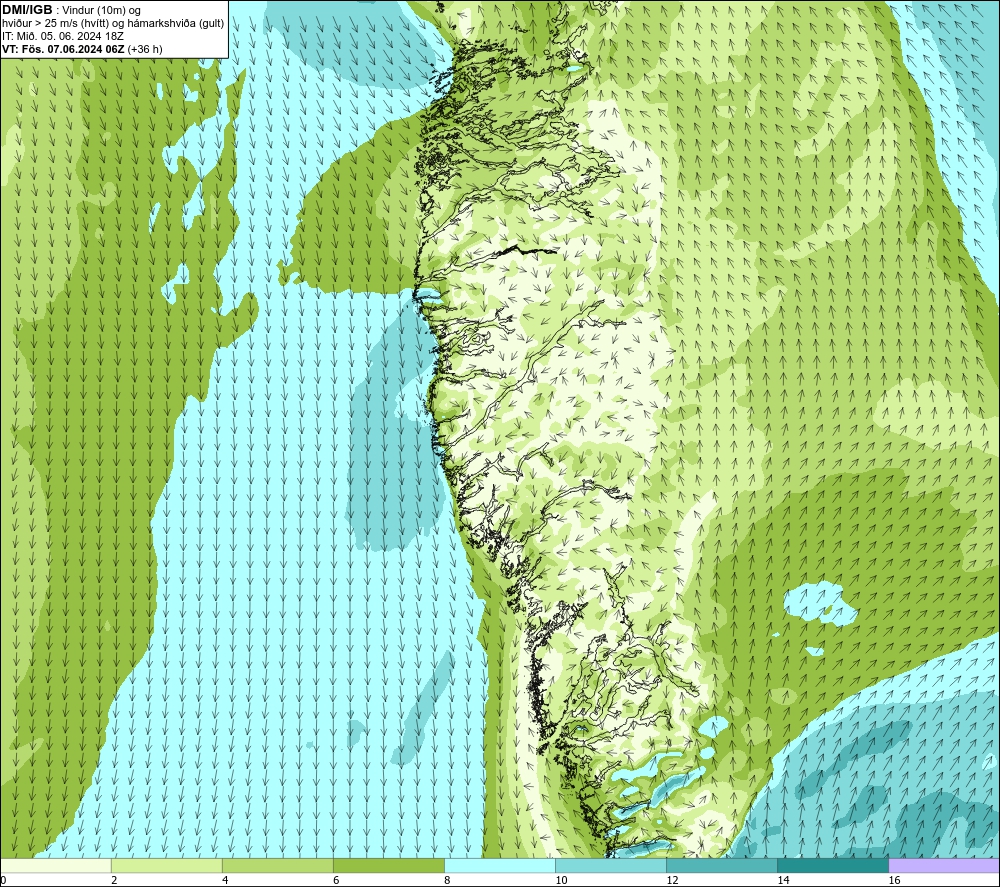Viewport: 1000px width, 887px height.
Task: Click the '2' scale label
Action: coord(114,880)
